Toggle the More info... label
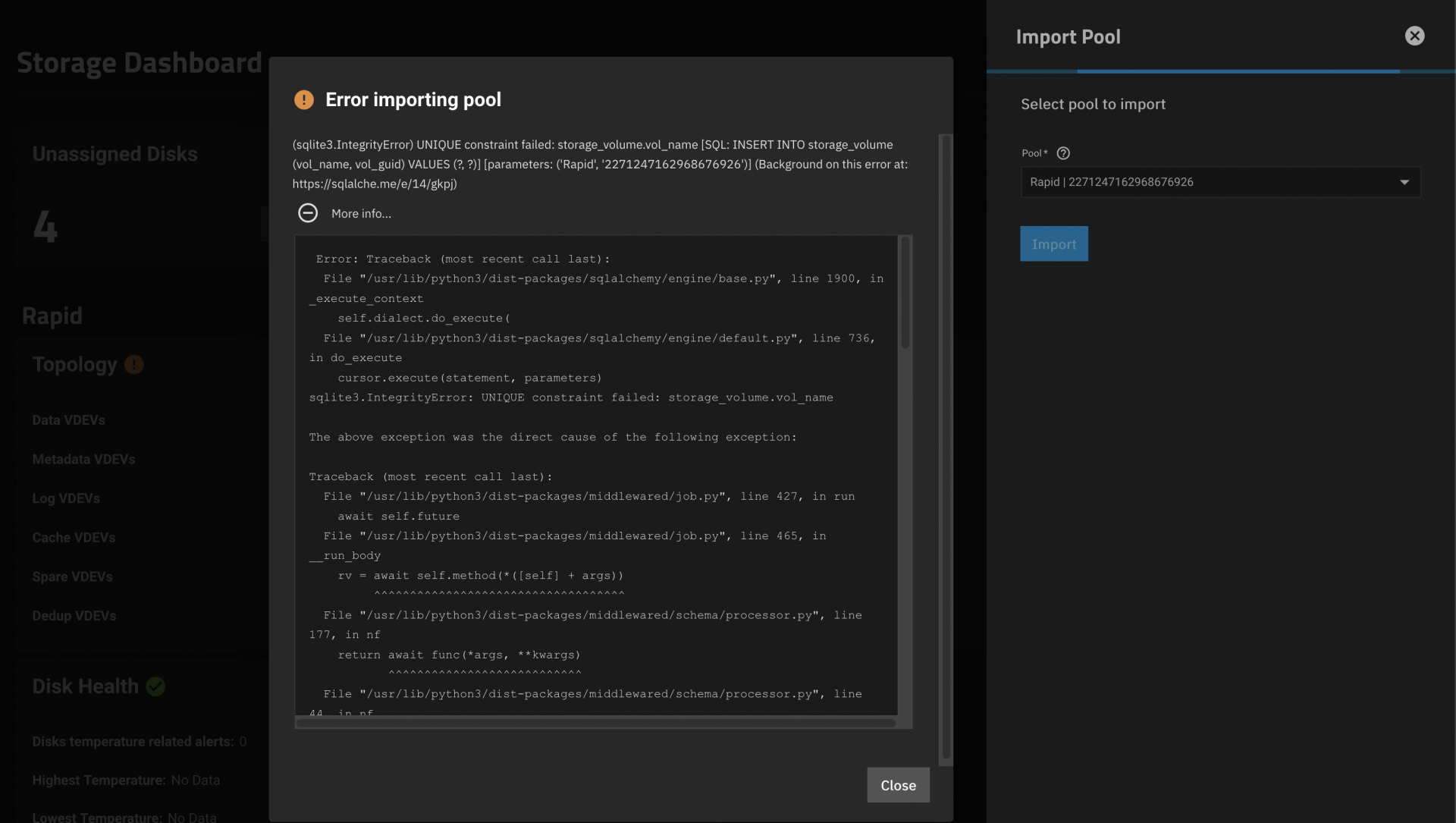This screenshot has height=823, width=1456. pyautogui.click(x=361, y=214)
